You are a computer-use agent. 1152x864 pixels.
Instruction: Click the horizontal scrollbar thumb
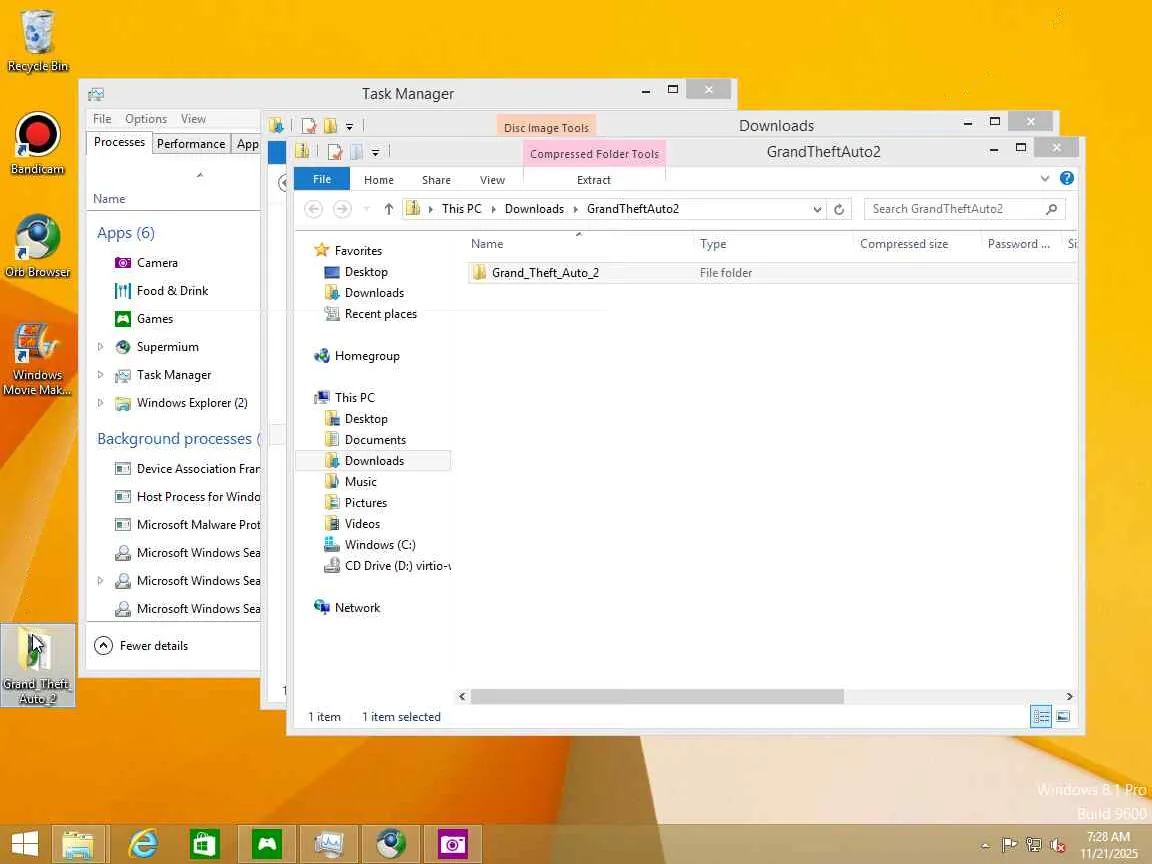point(657,696)
